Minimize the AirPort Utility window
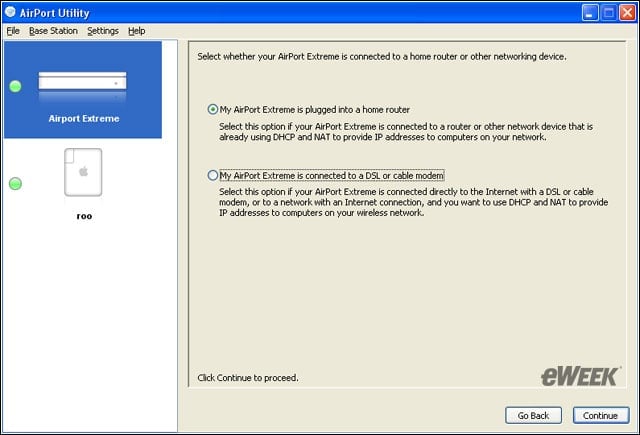Image resolution: width=640 pixels, height=435 pixels. point(590,13)
